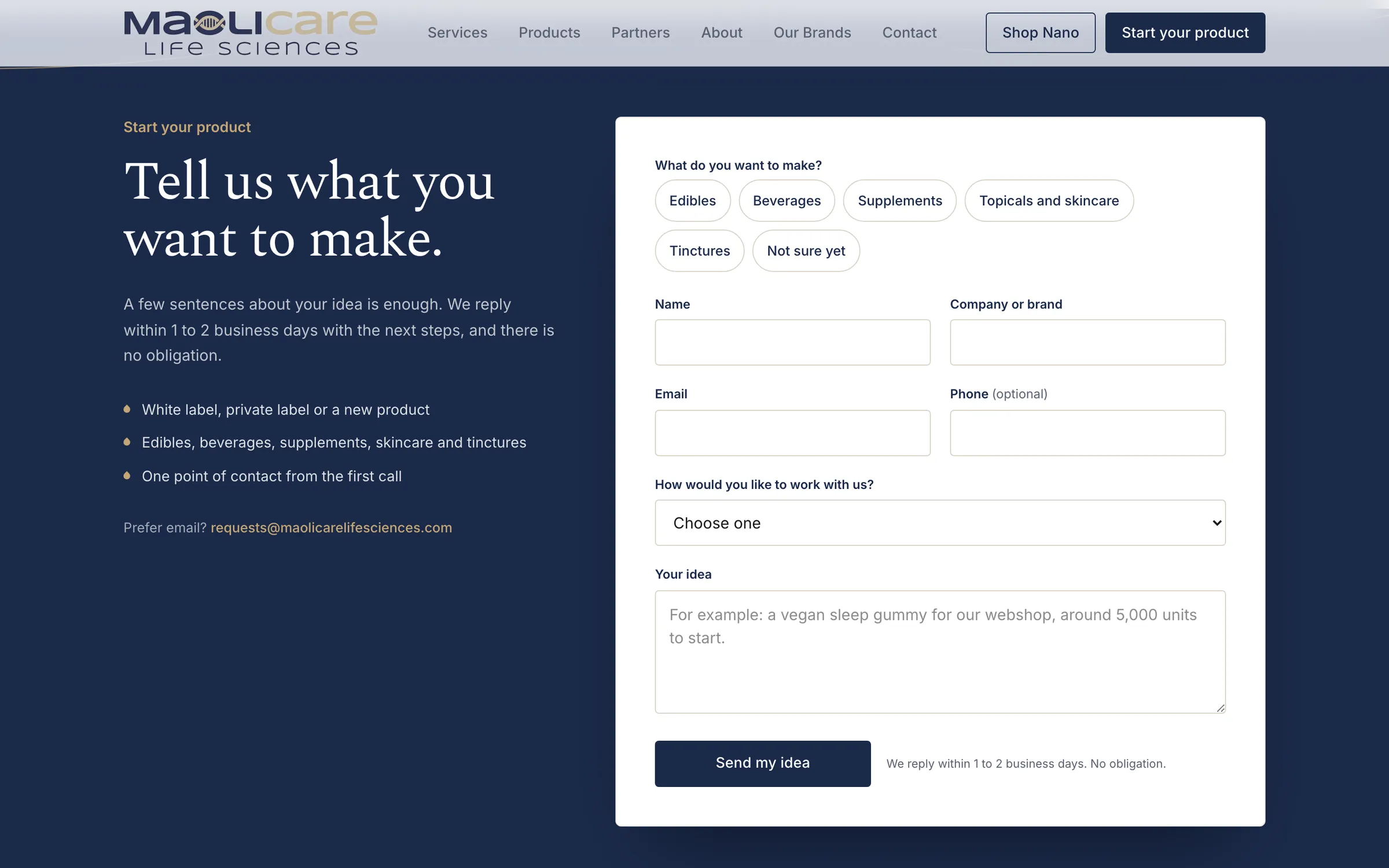Image resolution: width=1389 pixels, height=868 pixels.
Task: Click the gold 'Start your product' eyebrow text
Action: 187,127
